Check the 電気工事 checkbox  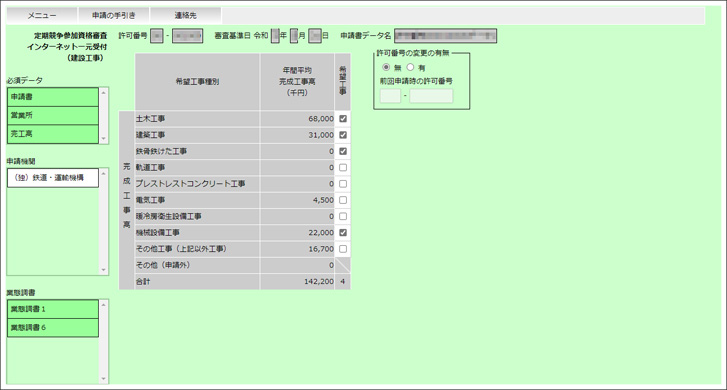click(343, 200)
